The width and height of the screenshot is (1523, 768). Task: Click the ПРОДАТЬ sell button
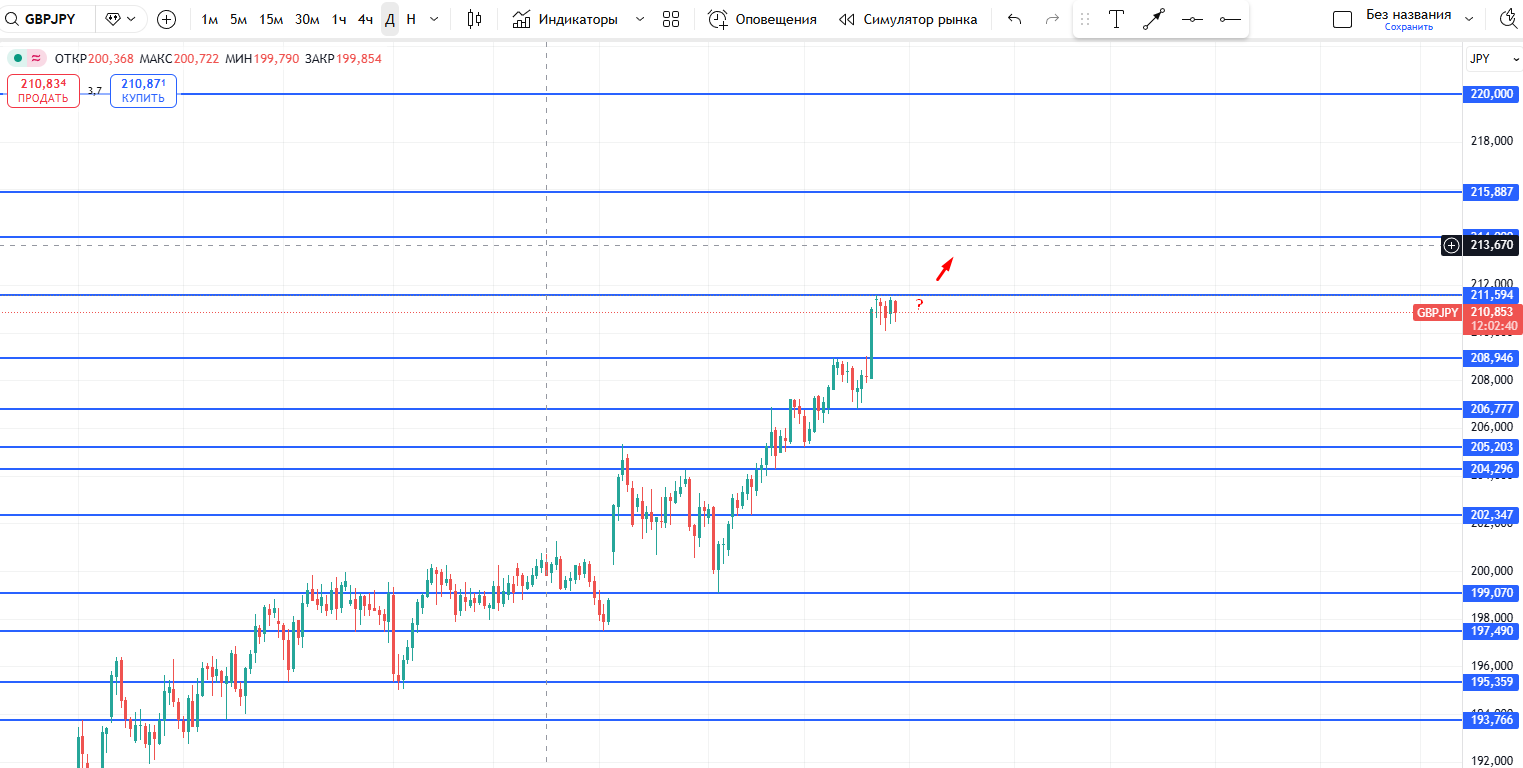43,91
